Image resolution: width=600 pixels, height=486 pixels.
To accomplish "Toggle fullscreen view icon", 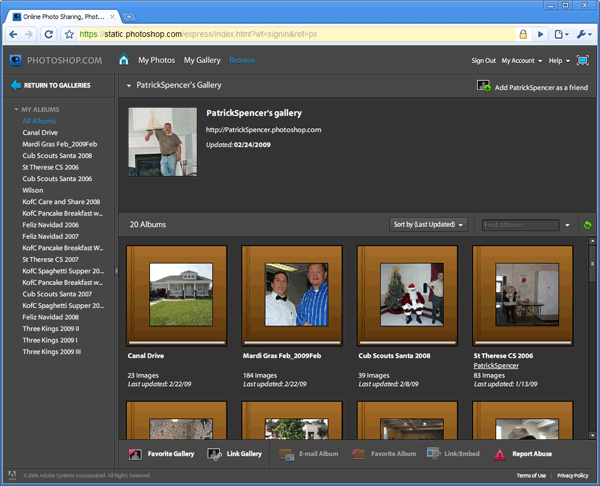I will (582, 60).
